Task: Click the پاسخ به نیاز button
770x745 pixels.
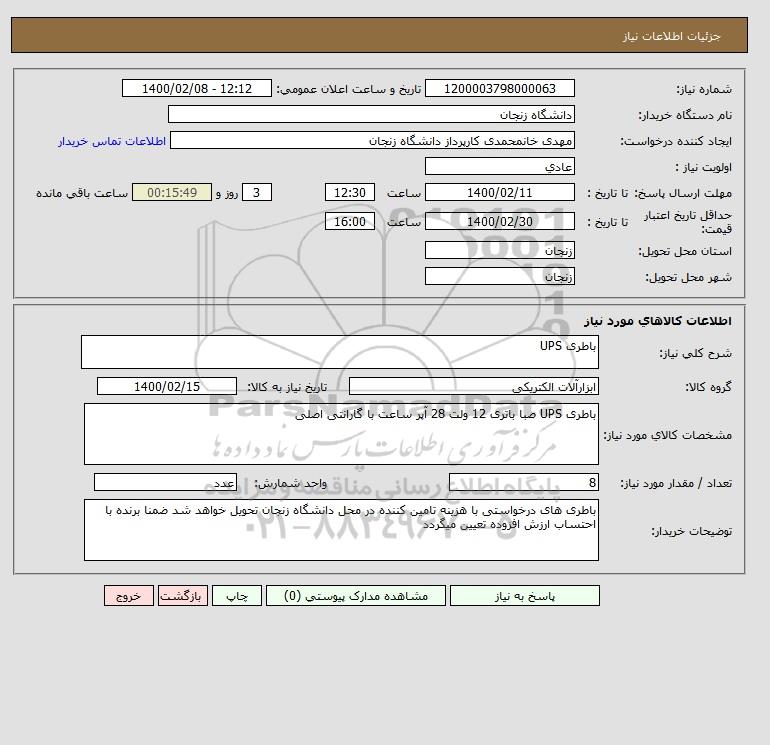Action: pyautogui.click(x=524, y=596)
